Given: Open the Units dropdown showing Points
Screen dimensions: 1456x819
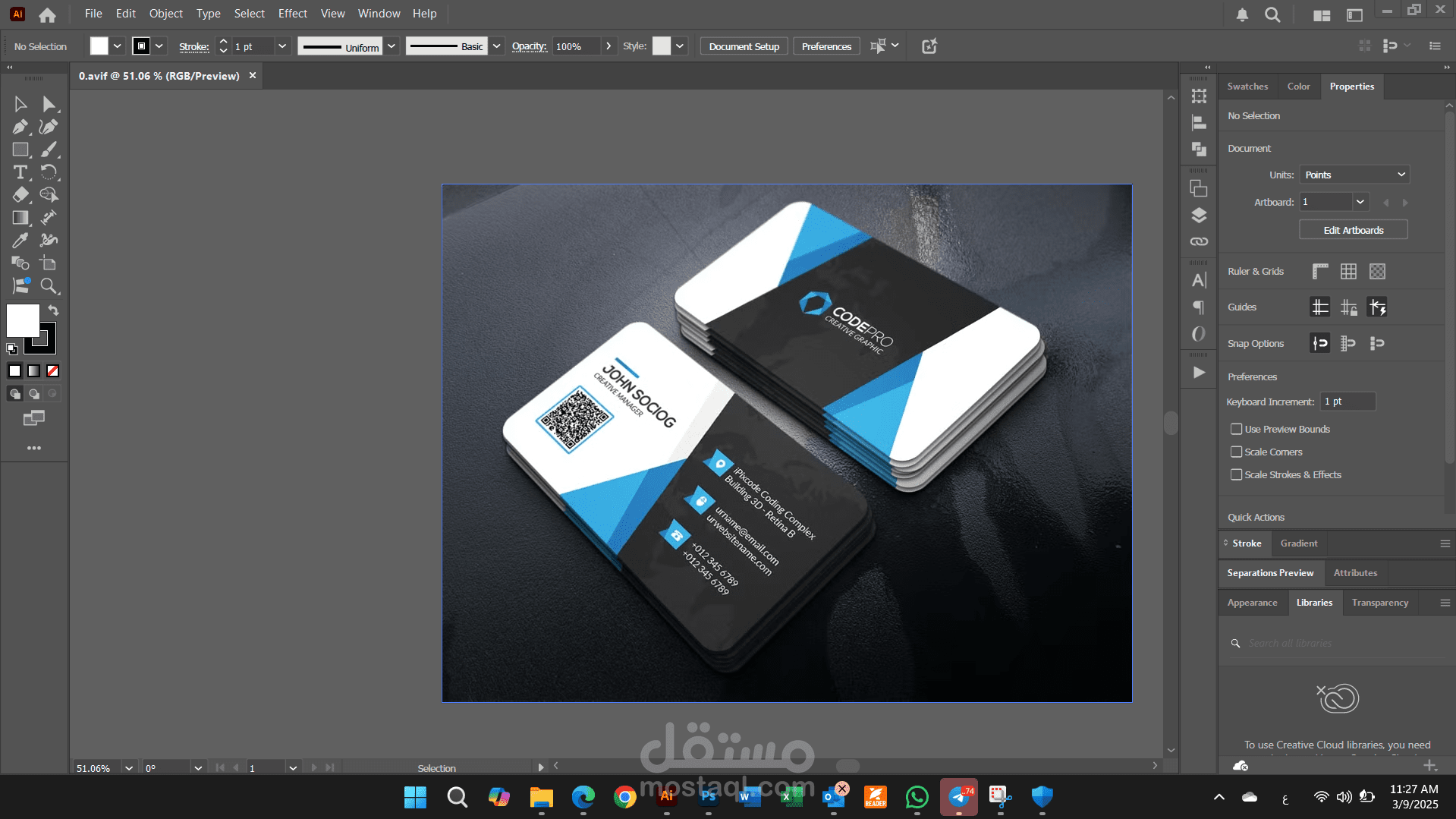Looking at the screenshot, I should tap(1354, 175).
